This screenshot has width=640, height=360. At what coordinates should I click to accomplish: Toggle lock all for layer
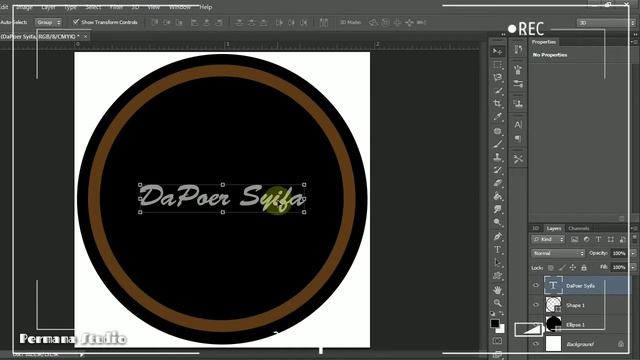(x=584, y=268)
